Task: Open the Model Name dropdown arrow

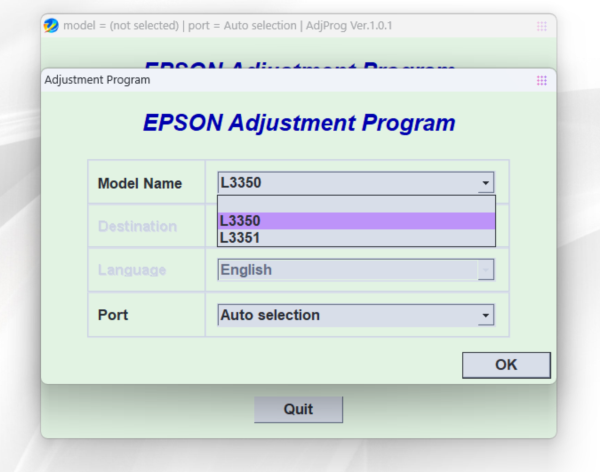Action: pos(486,183)
